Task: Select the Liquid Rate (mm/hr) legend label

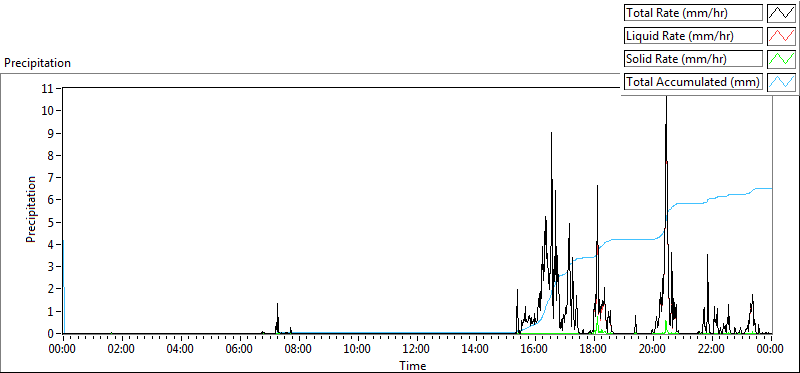Action: [x=693, y=36]
